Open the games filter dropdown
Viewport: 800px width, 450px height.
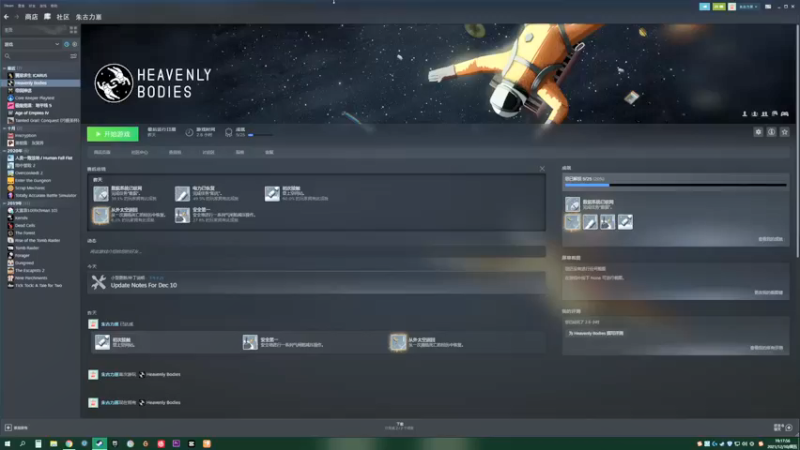point(32,44)
